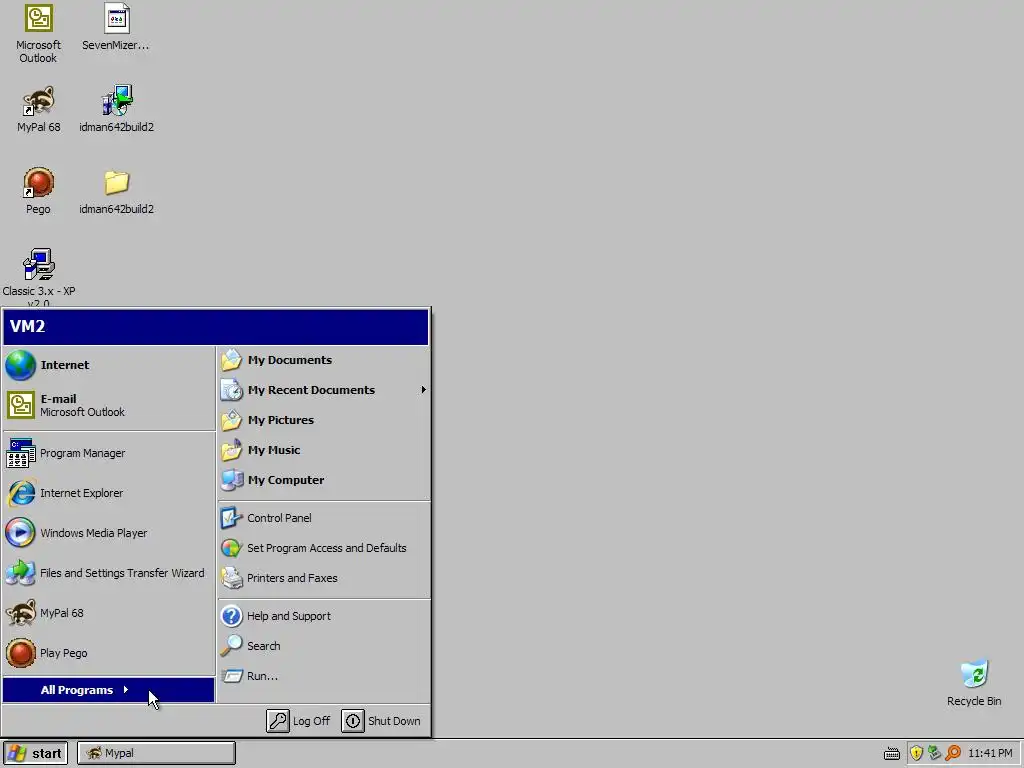This screenshot has height=768, width=1024.
Task: Launch Internet Explorer from Start menu
Action: click(109, 493)
